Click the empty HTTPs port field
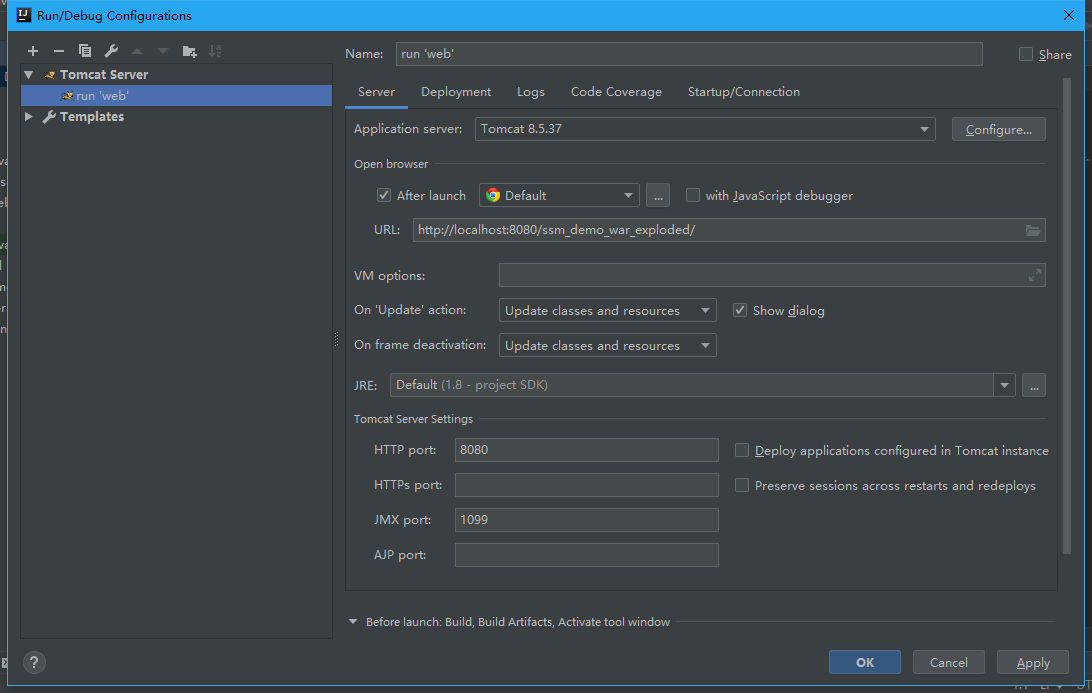Viewport: 1092px width, 693px height. pos(586,485)
